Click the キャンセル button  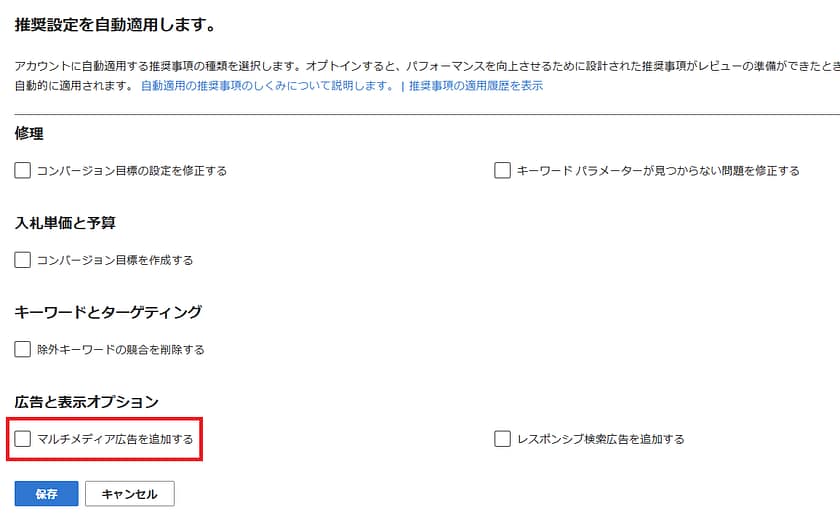click(x=129, y=494)
